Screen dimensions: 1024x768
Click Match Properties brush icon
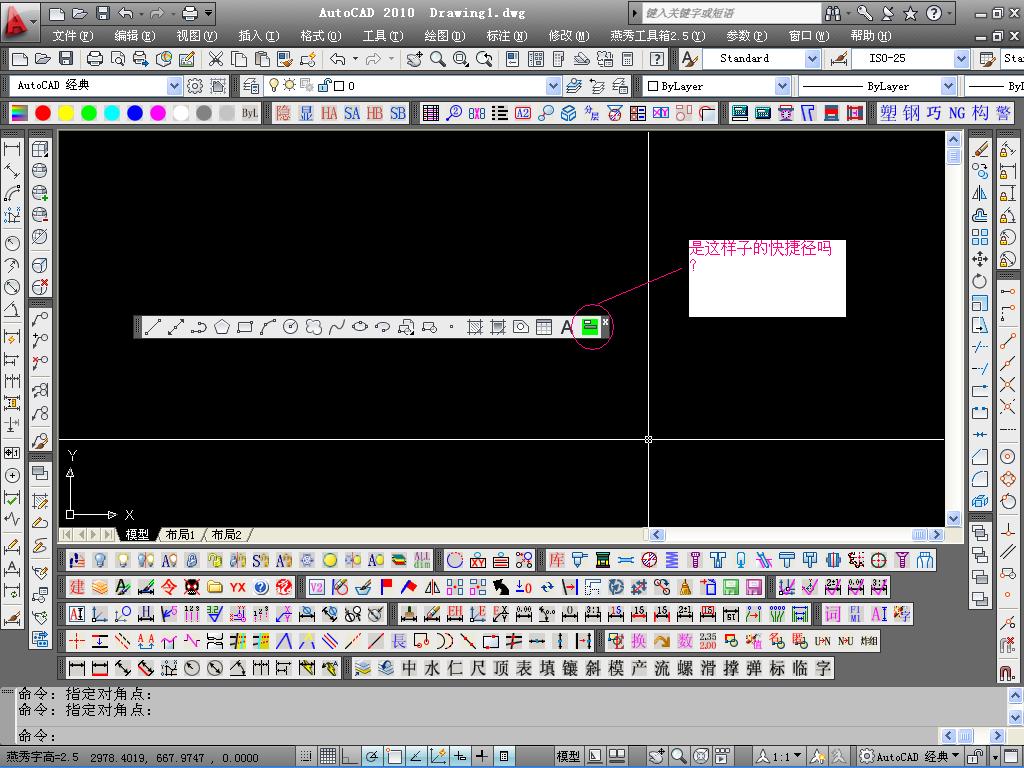click(x=285, y=59)
